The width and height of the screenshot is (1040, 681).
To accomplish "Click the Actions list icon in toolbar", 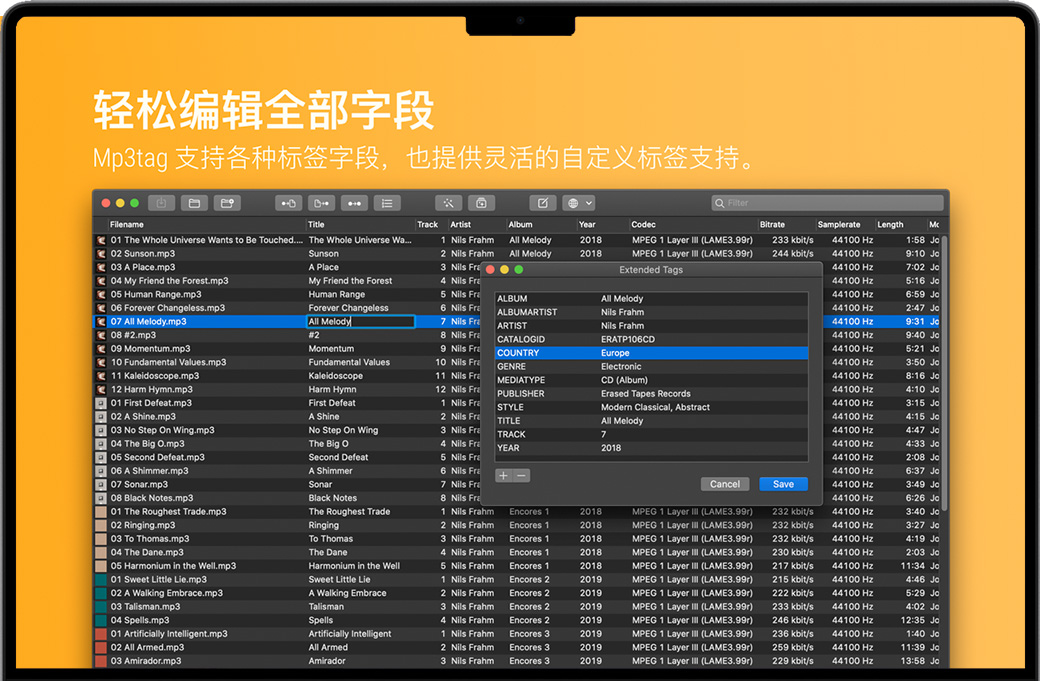I will (387, 203).
